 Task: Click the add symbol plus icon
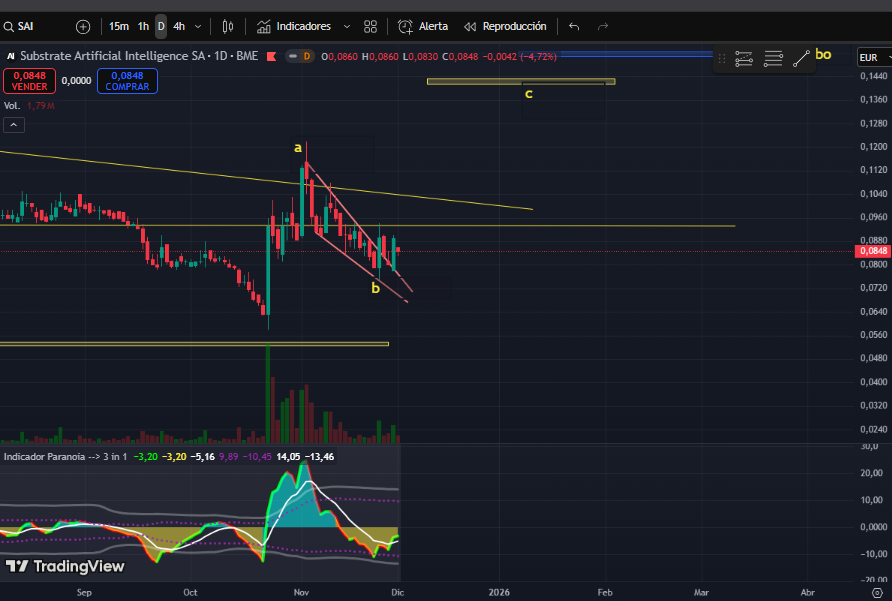(x=83, y=26)
